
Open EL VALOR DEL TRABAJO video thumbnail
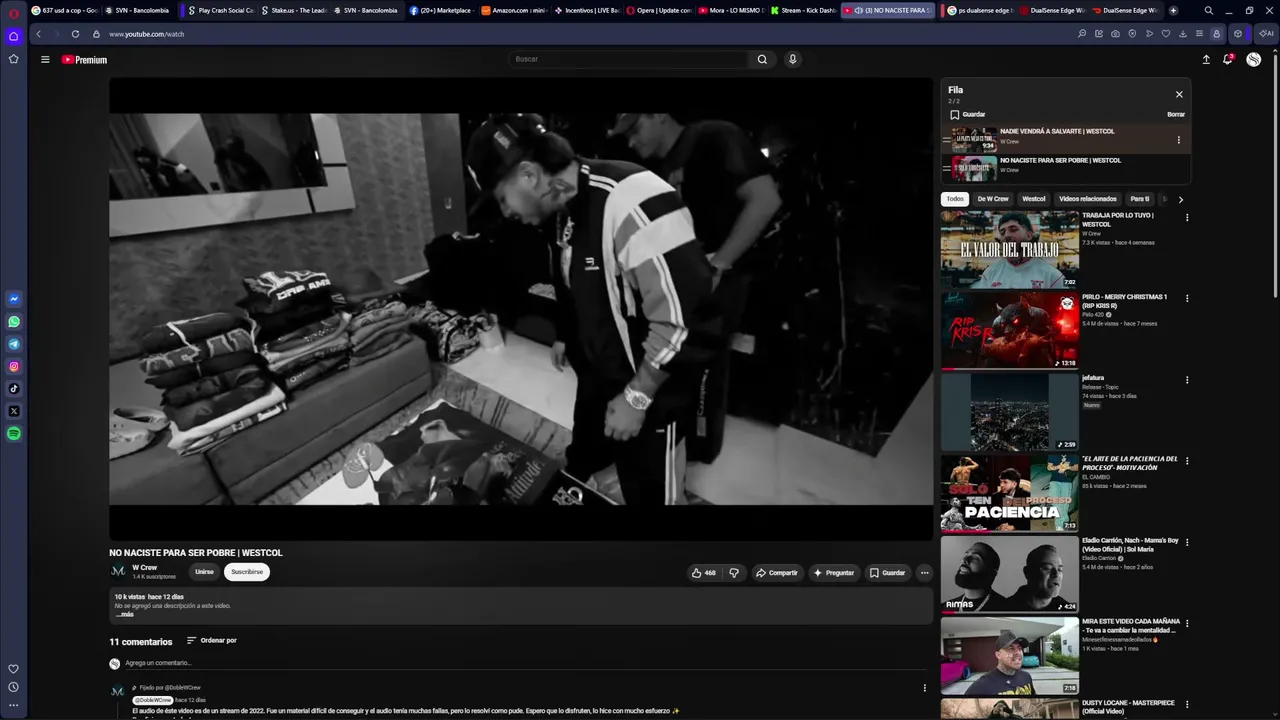pos(1010,249)
